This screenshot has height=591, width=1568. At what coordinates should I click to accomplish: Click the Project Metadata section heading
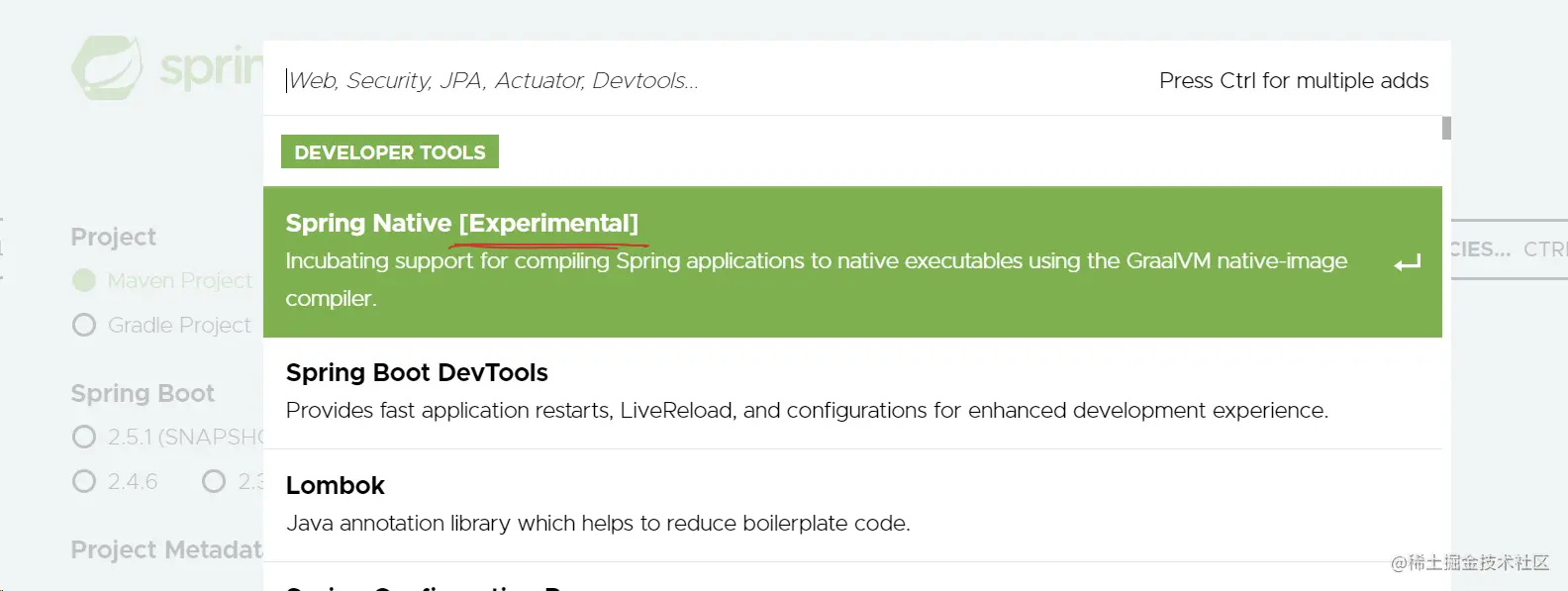[x=166, y=549]
